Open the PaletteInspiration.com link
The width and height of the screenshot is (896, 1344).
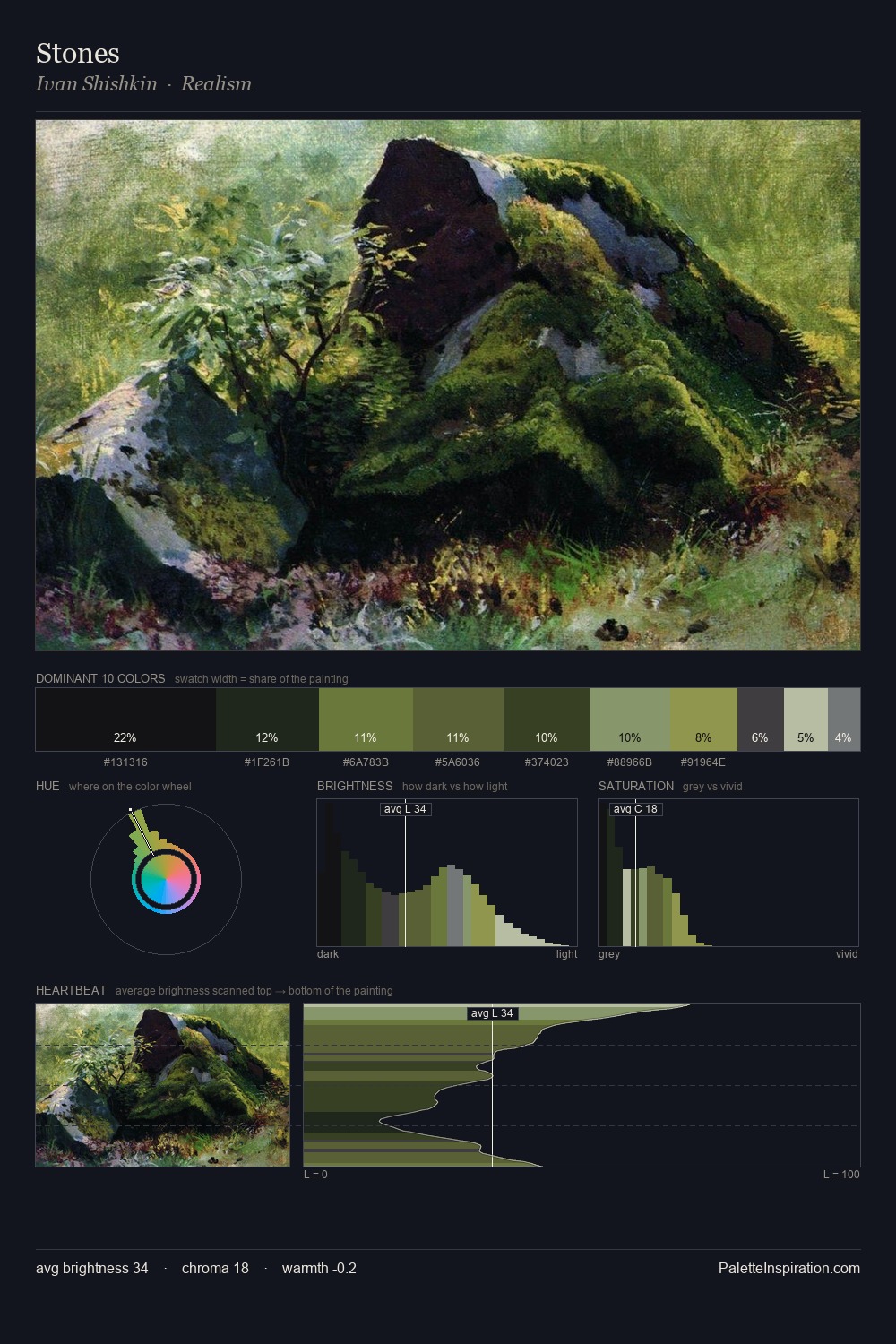pyautogui.click(x=789, y=1268)
